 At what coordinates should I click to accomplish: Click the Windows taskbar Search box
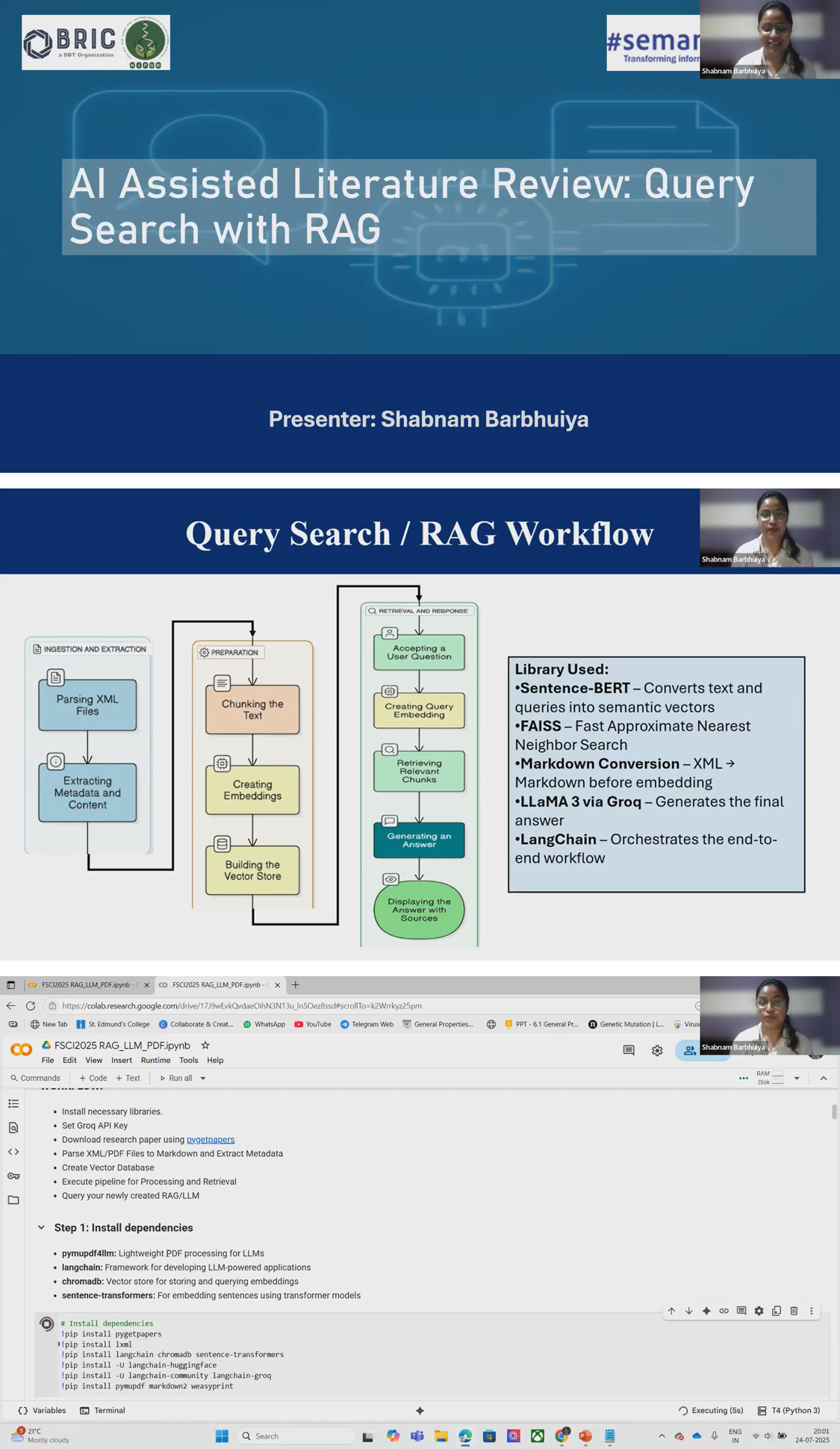296,1436
